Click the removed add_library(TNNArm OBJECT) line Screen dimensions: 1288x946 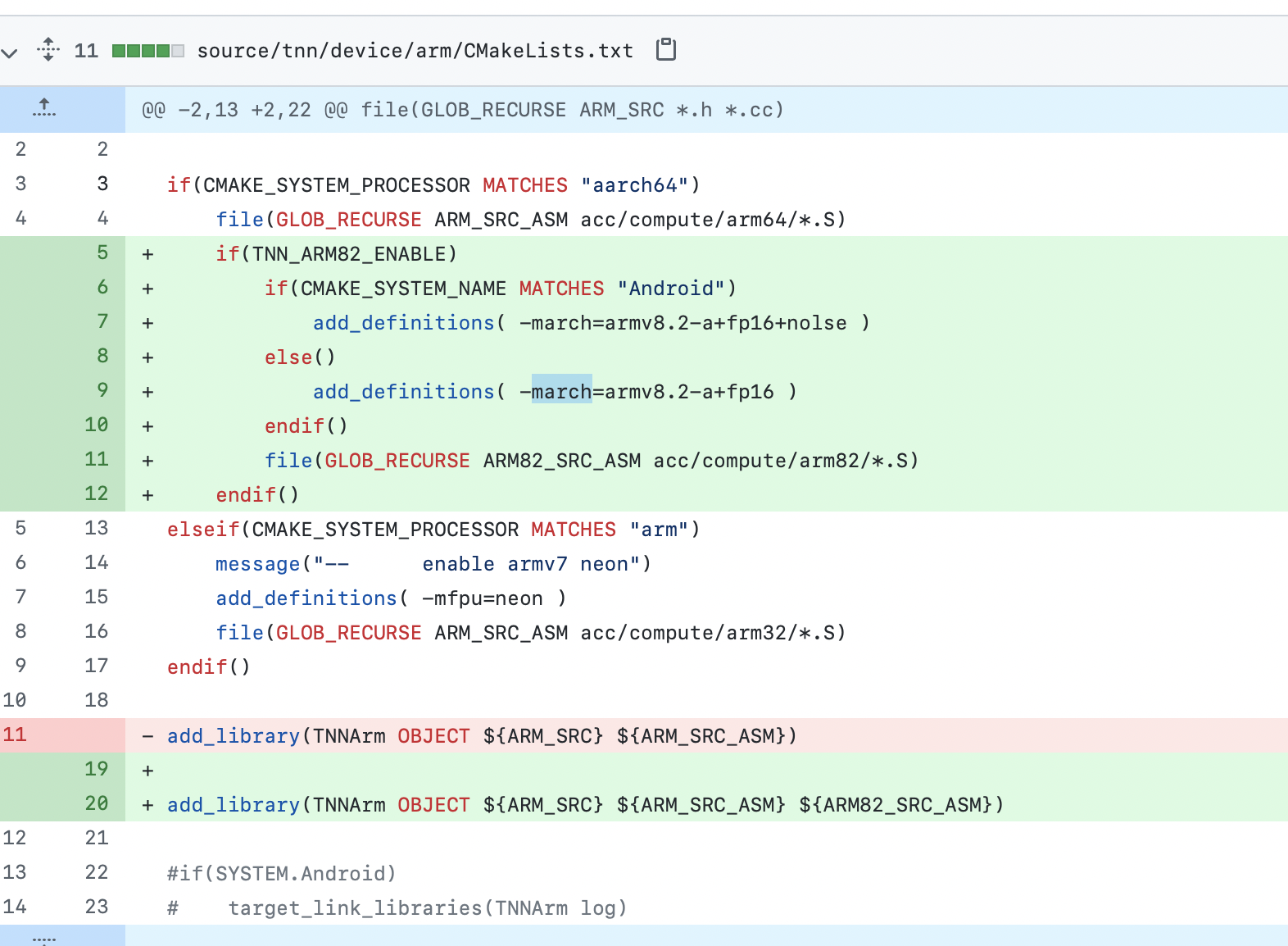tap(482, 736)
